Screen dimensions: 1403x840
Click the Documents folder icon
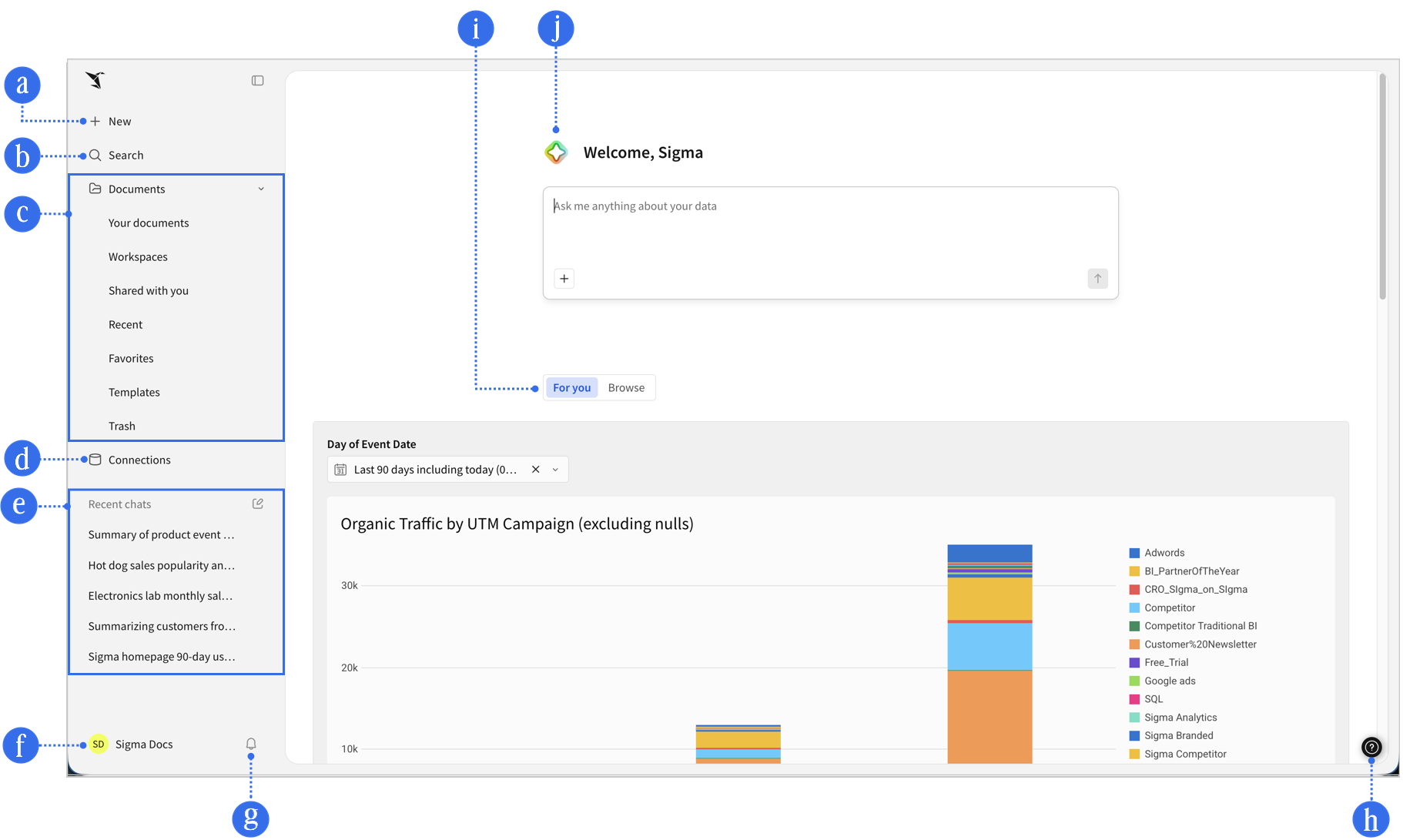pyautogui.click(x=95, y=189)
